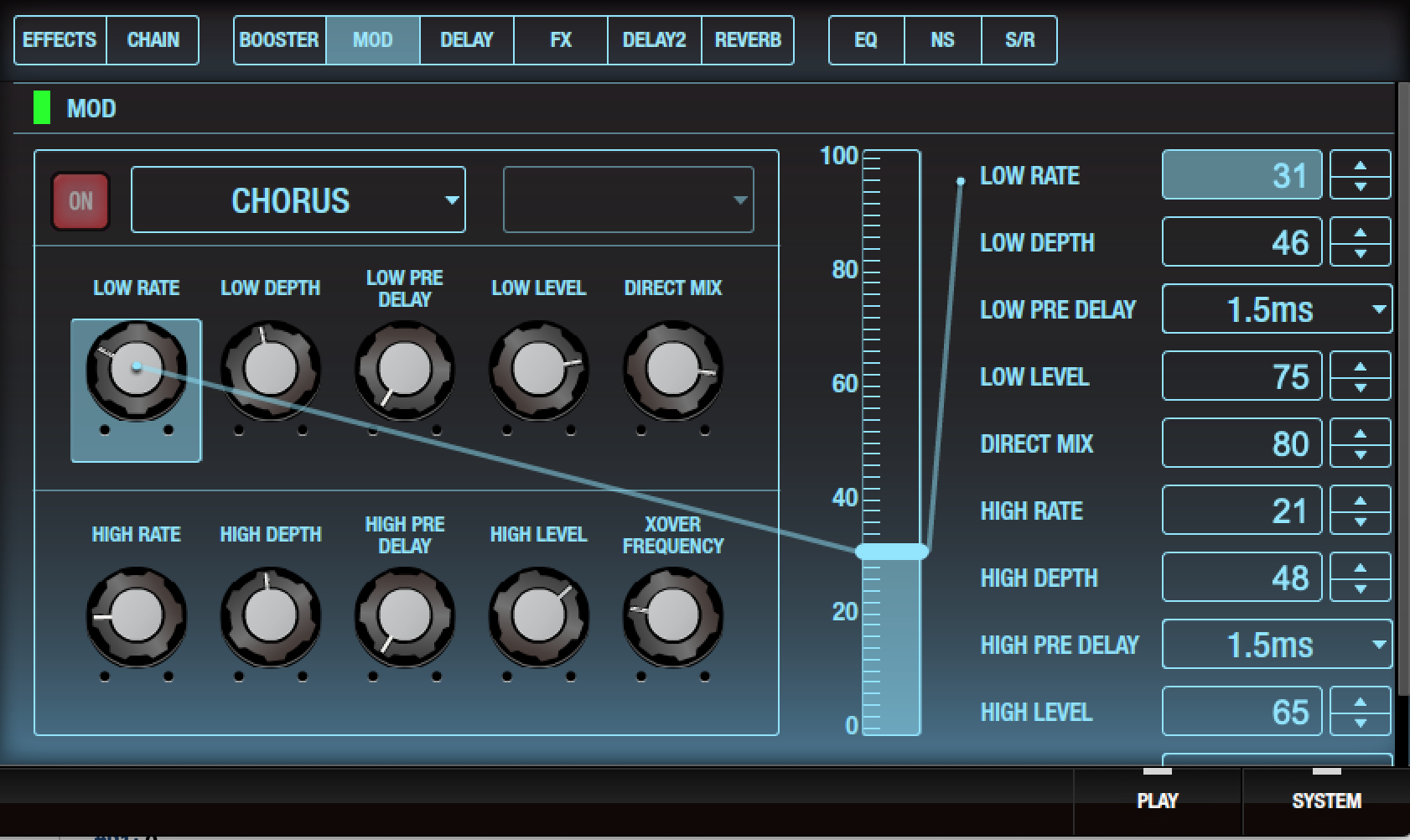Select the LOW LEVEL knob
Viewport: 1410px width, 840px height.
tap(538, 369)
